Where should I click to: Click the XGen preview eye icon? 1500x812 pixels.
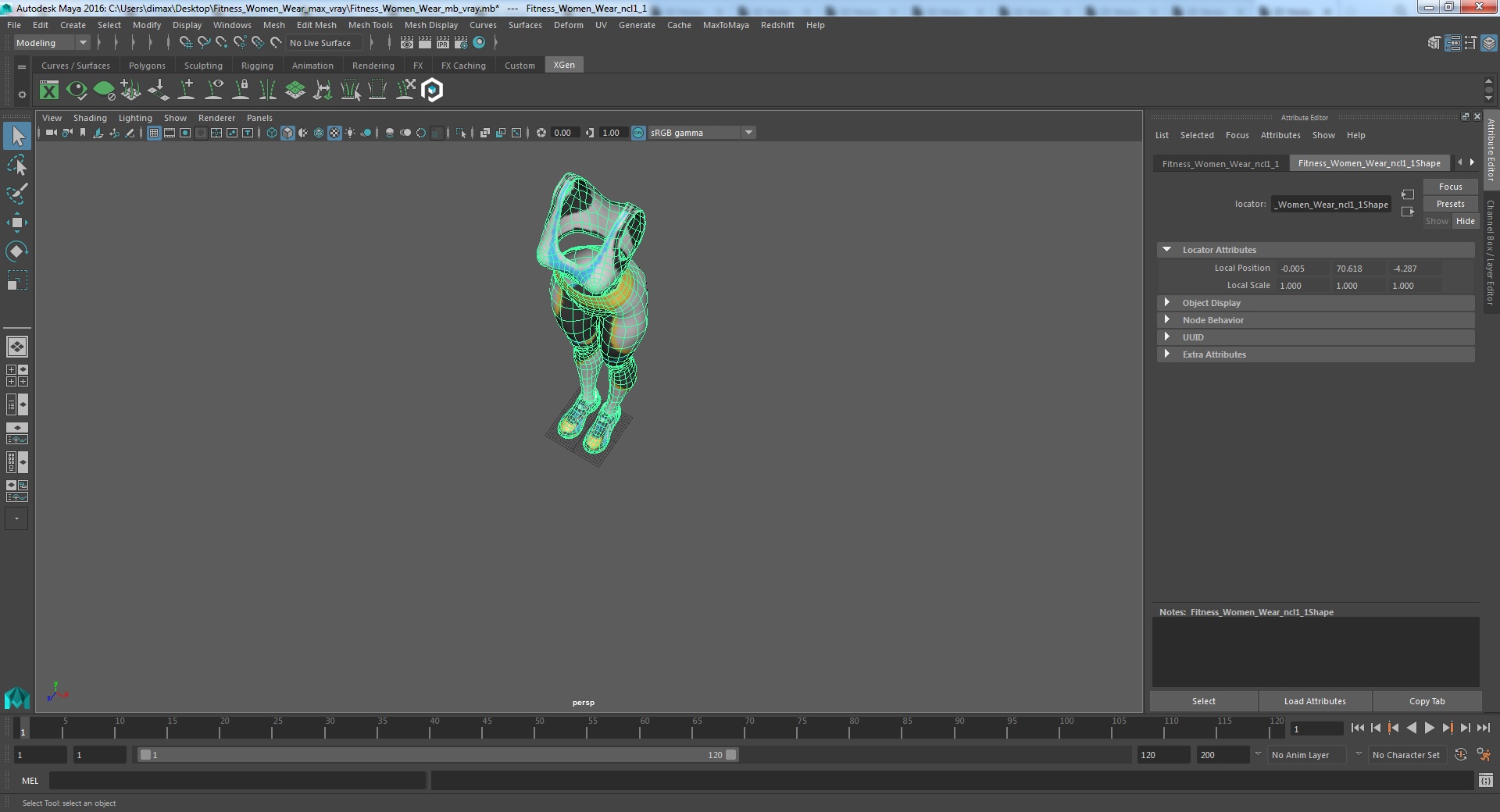[77, 91]
